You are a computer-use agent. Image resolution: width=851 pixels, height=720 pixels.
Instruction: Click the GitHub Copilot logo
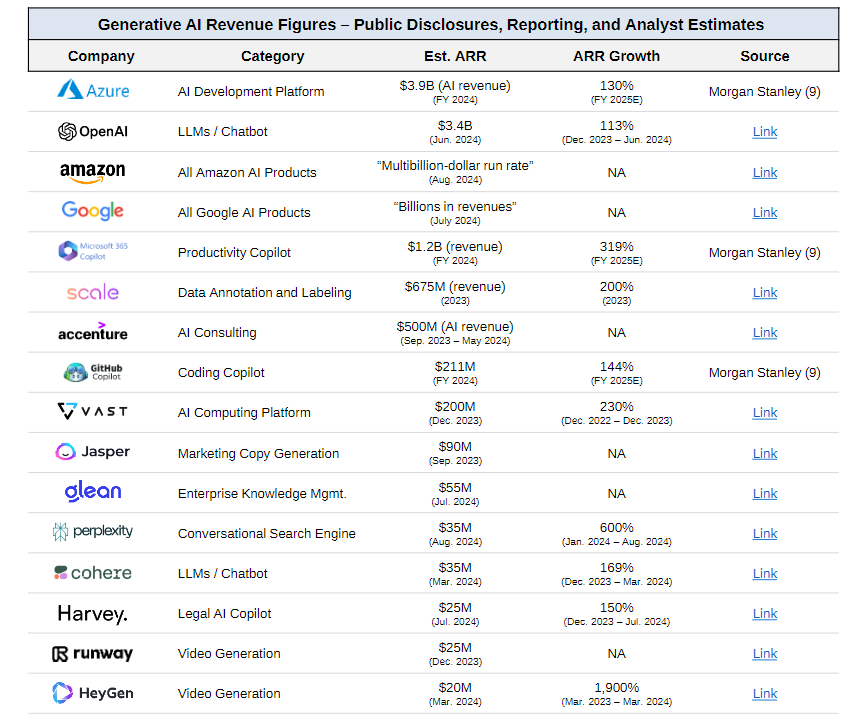[93, 372]
